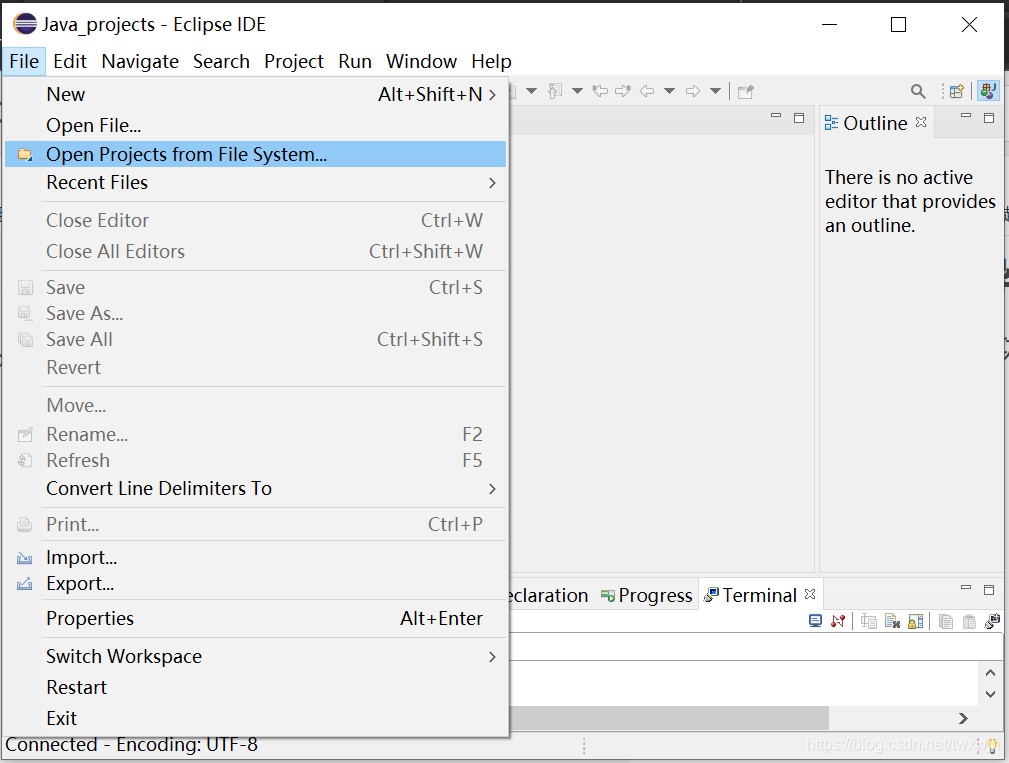Click the Back navigation arrow in toolbar

point(647,91)
